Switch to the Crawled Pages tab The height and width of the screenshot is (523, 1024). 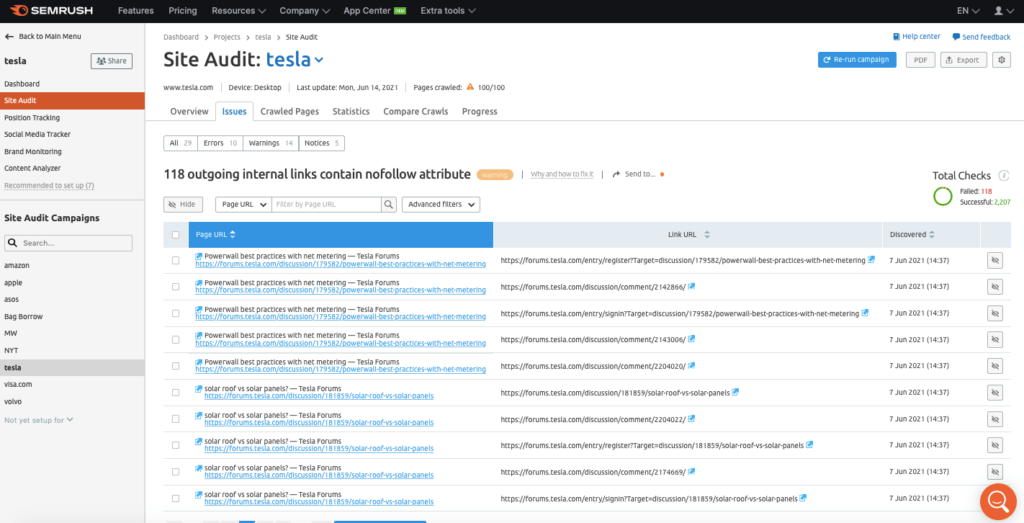(x=289, y=112)
